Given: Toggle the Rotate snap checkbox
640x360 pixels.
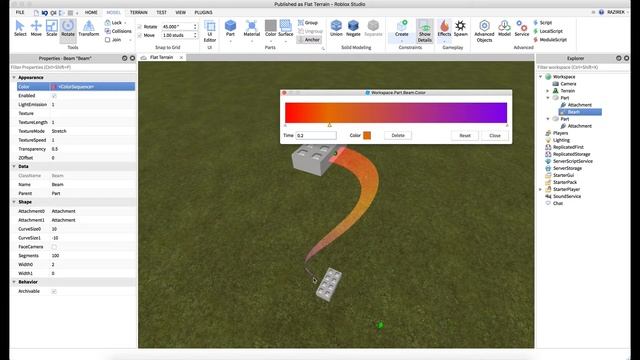Looking at the screenshot, I should coord(140,27).
